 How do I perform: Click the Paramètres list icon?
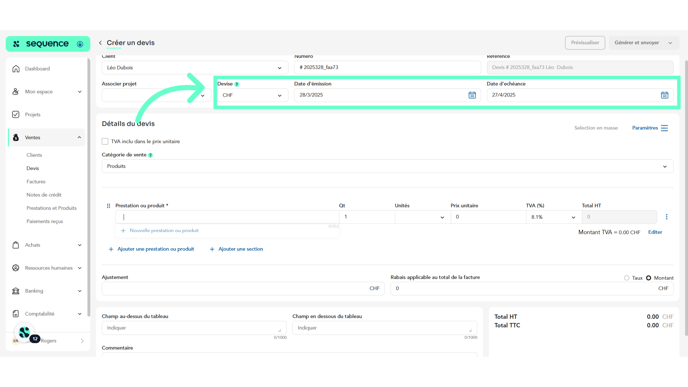tap(664, 128)
